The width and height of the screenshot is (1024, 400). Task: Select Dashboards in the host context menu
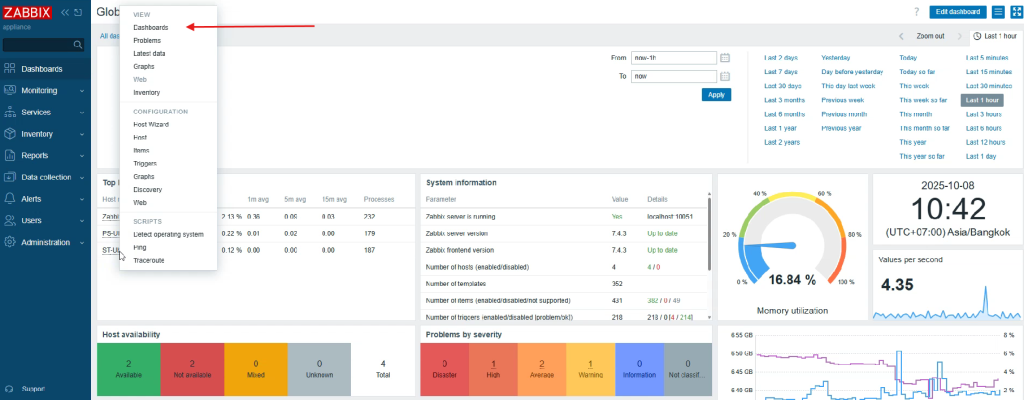point(150,27)
